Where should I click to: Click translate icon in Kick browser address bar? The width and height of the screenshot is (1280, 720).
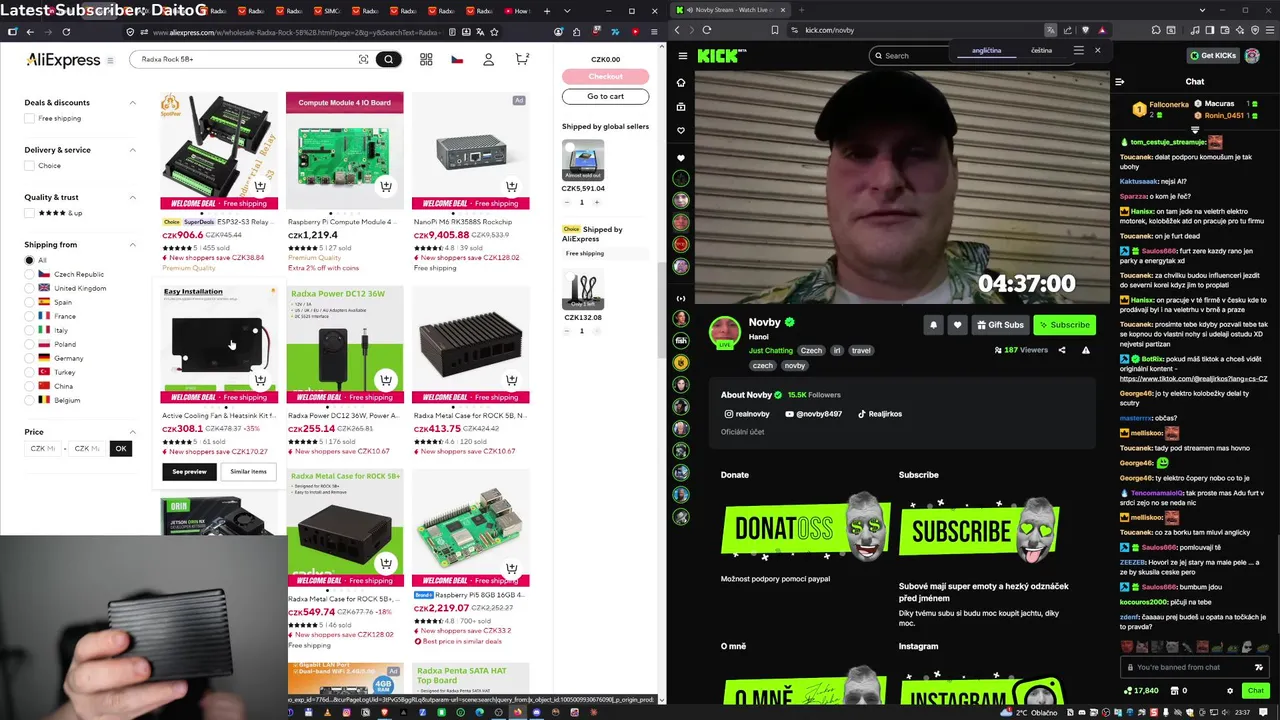tap(1050, 30)
